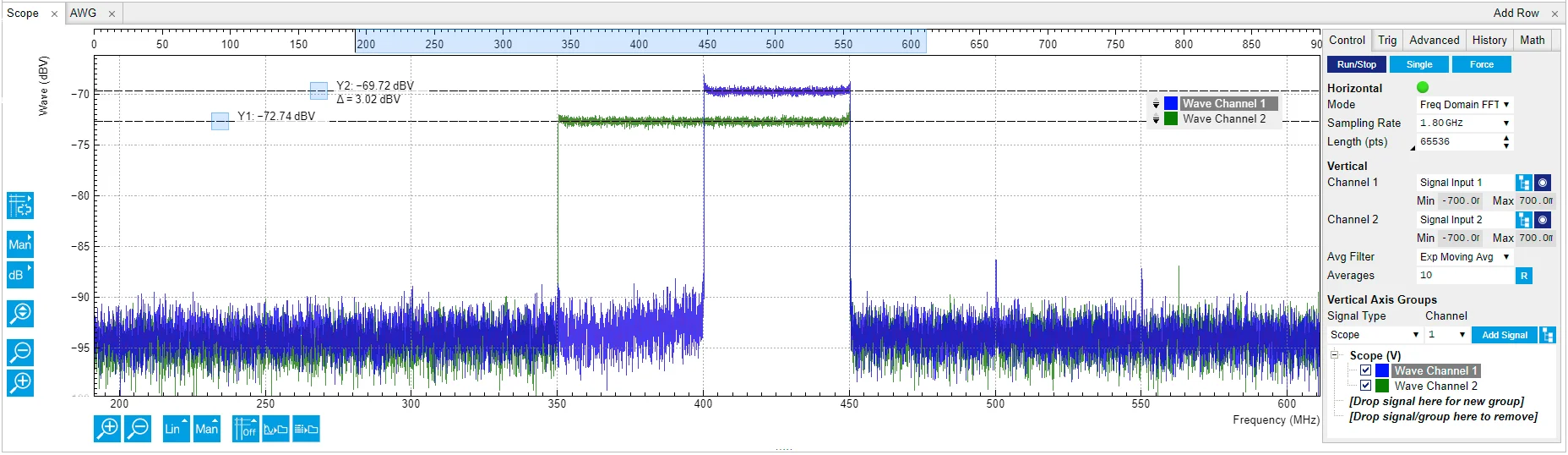The image size is (1568, 455).
Task: Click Add Row link
Action: (1516, 14)
